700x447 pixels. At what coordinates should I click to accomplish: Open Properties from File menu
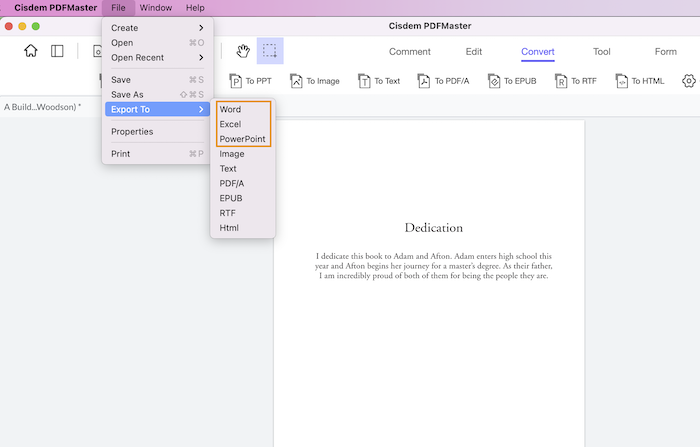tap(157, 131)
